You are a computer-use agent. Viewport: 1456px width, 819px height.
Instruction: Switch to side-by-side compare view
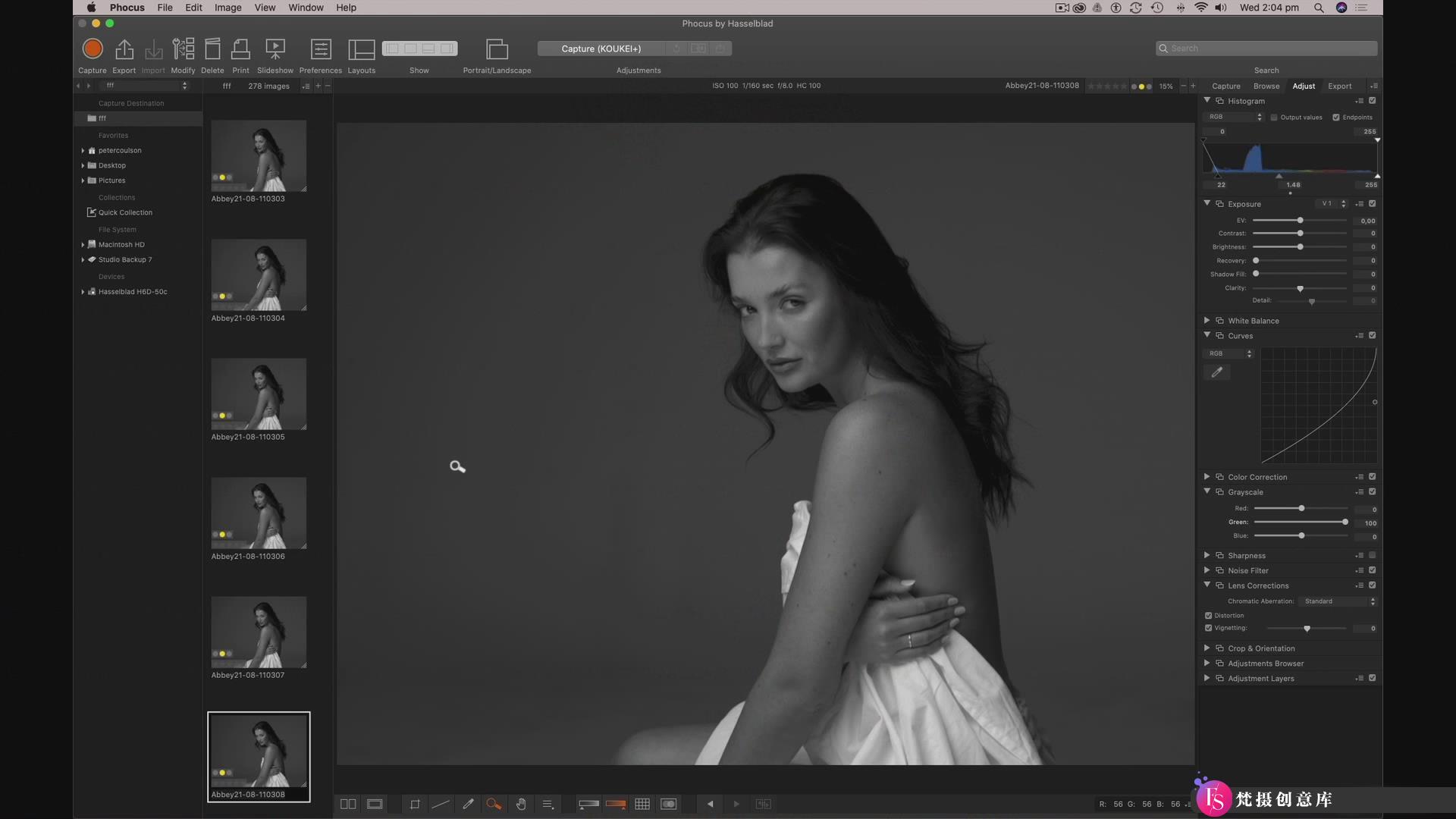pyautogui.click(x=348, y=804)
